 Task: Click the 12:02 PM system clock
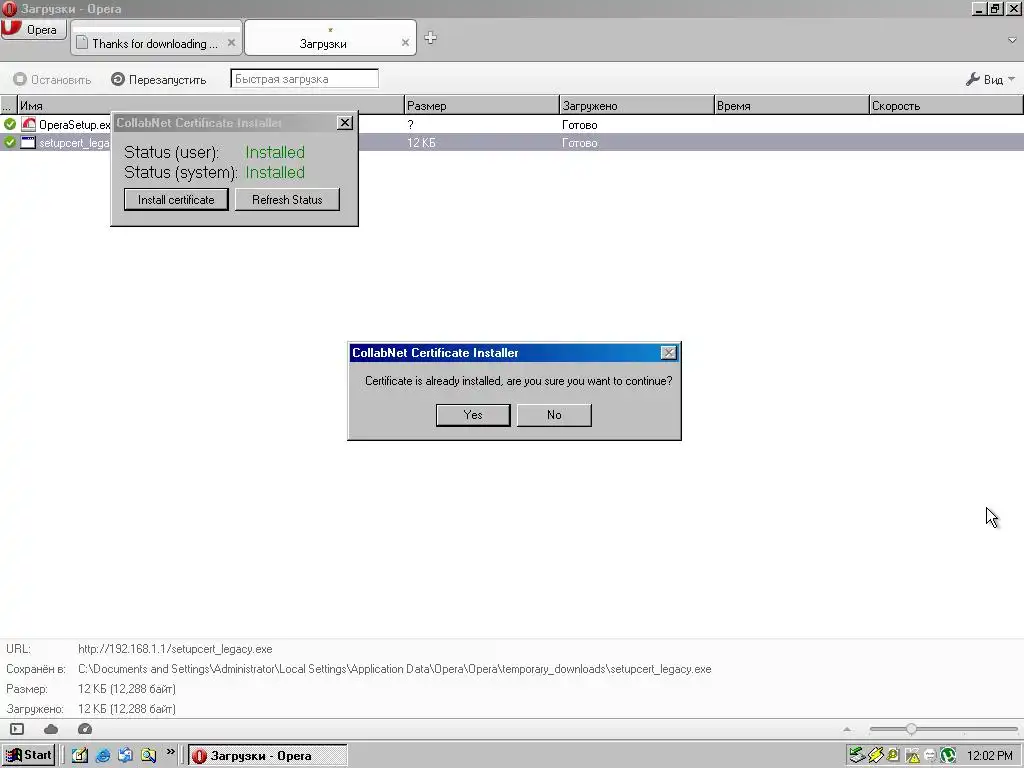990,756
